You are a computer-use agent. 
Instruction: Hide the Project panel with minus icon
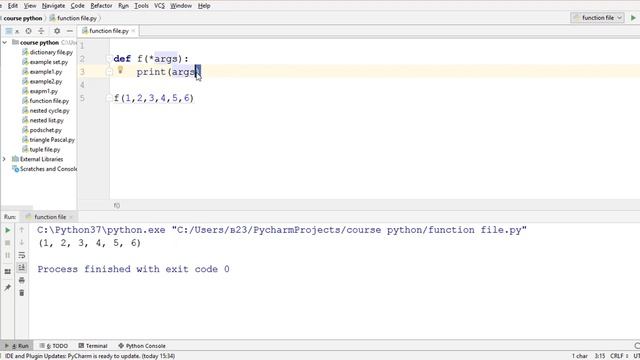[x=70, y=31]
